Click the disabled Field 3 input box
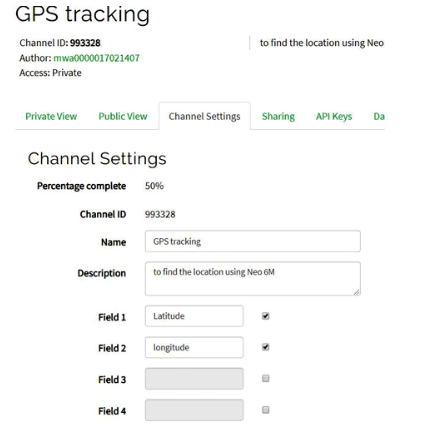 click(194, 379)
